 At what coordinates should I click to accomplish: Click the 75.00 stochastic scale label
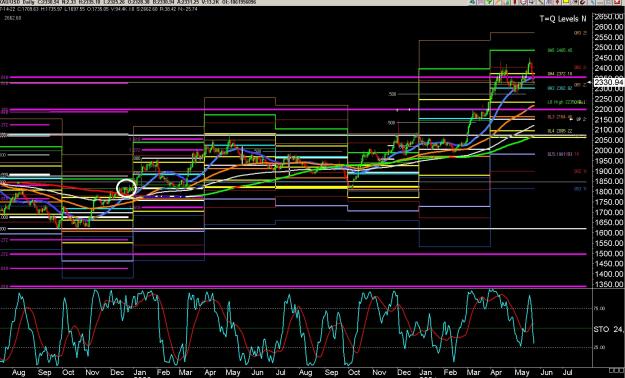coord(600,309)
